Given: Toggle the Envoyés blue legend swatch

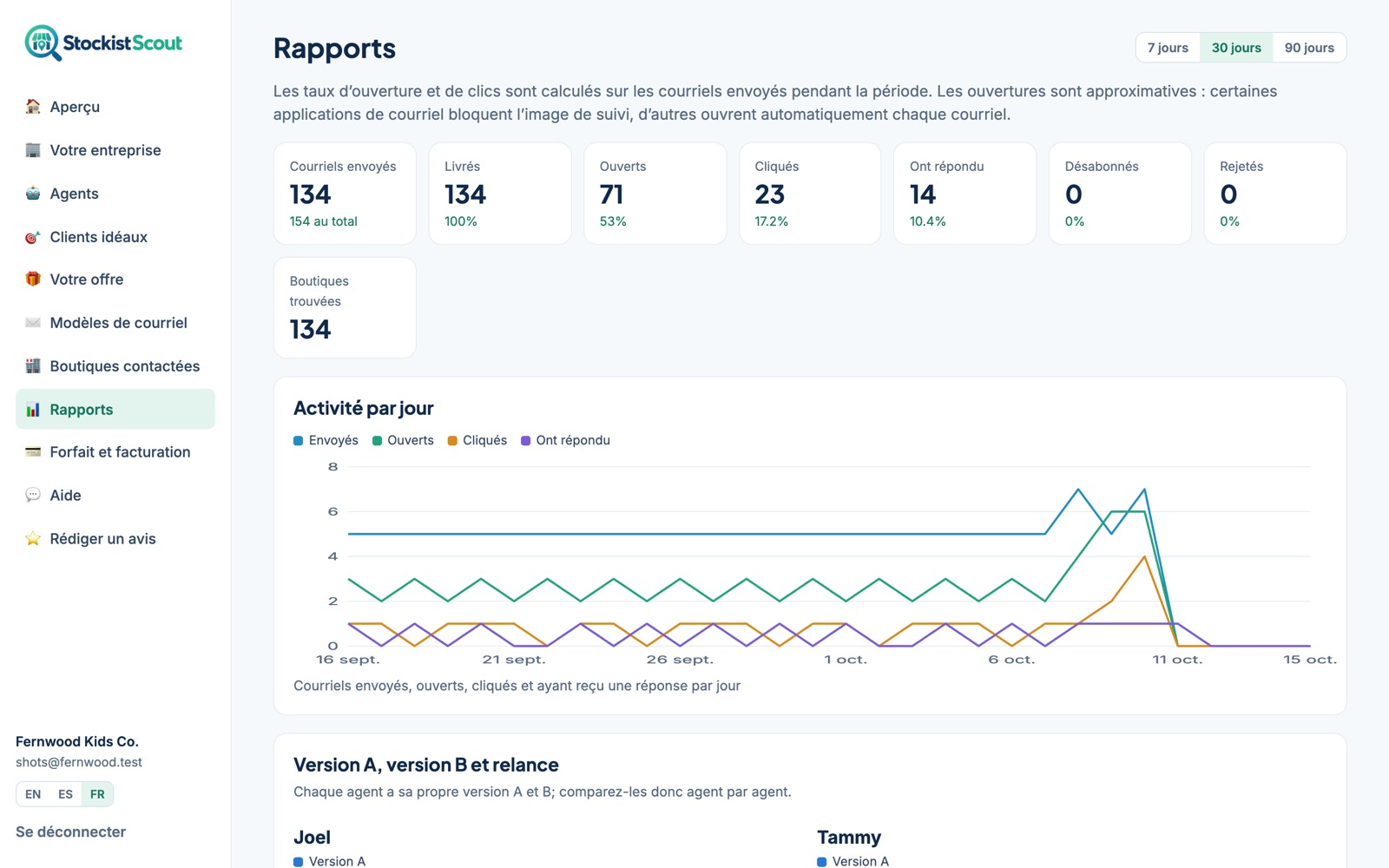Looking at the screenshot, I should 299,441.
